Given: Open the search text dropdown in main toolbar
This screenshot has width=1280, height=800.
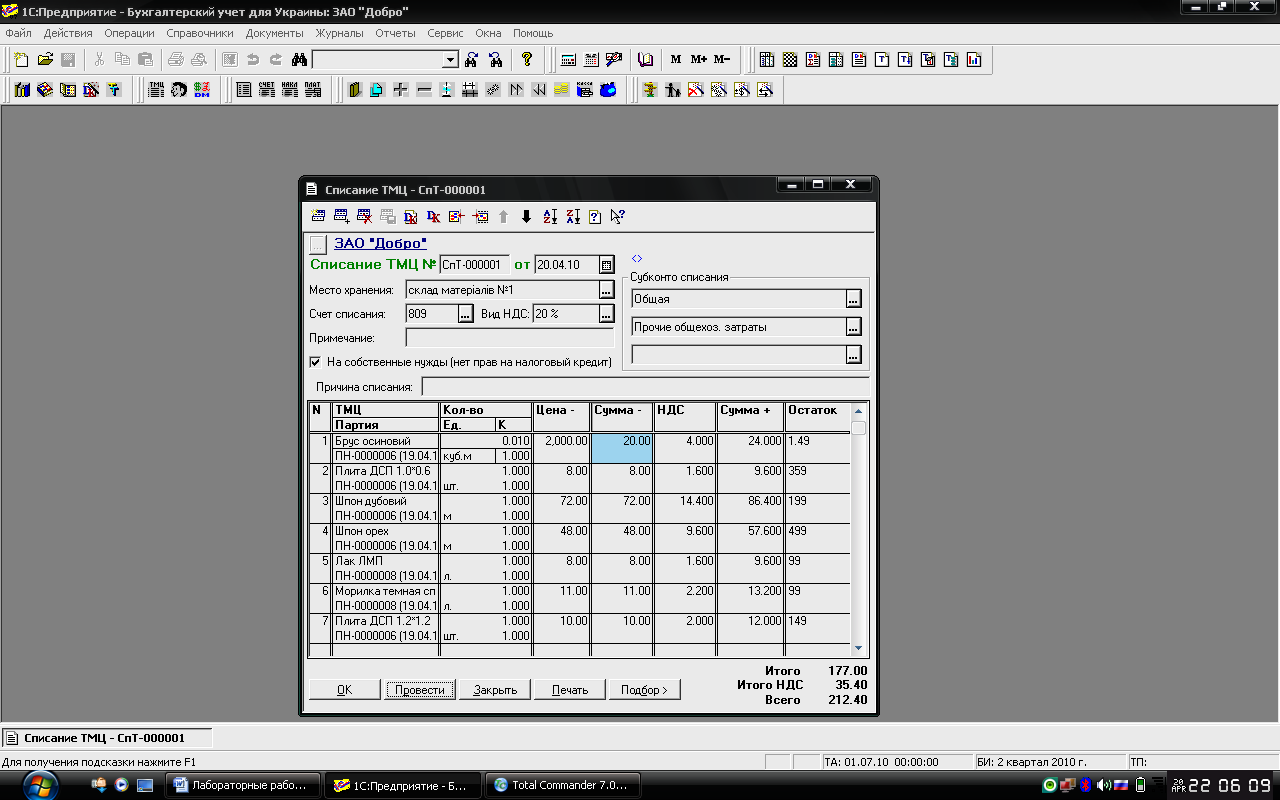Looking at the screenshot, I should click(450, 60).
